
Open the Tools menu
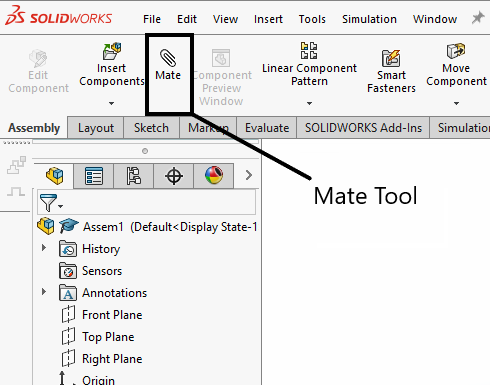tap(312, 19)
